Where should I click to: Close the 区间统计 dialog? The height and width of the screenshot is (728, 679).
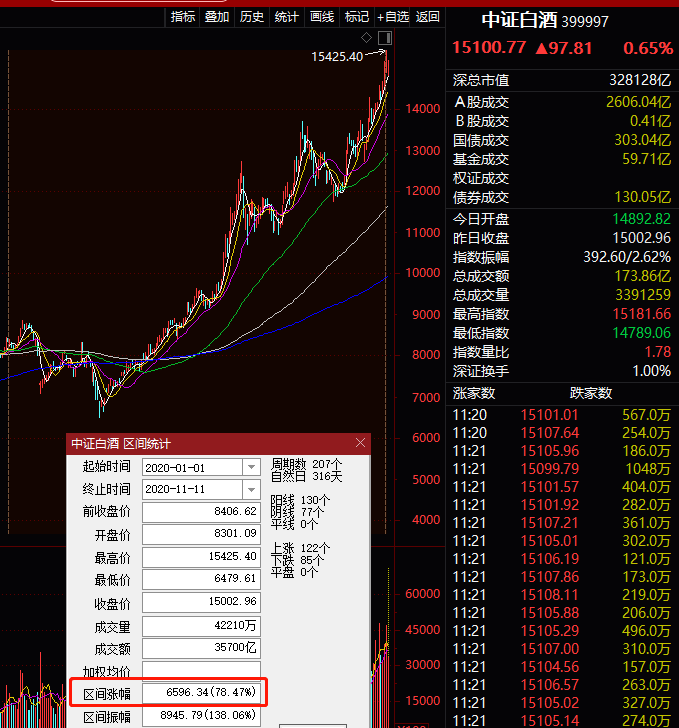click(361, 443)
